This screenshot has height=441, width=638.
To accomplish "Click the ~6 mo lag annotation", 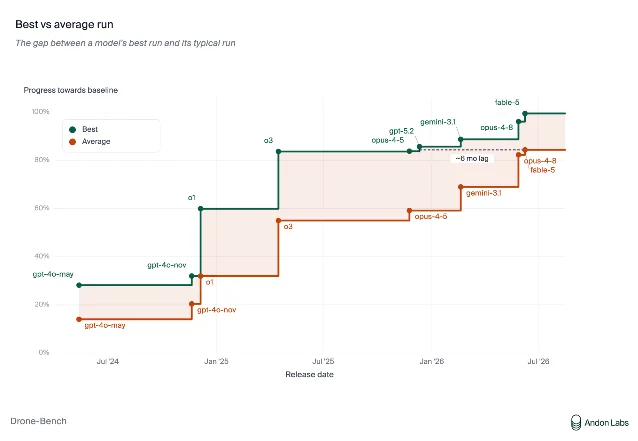I will [x=472, y=158].
